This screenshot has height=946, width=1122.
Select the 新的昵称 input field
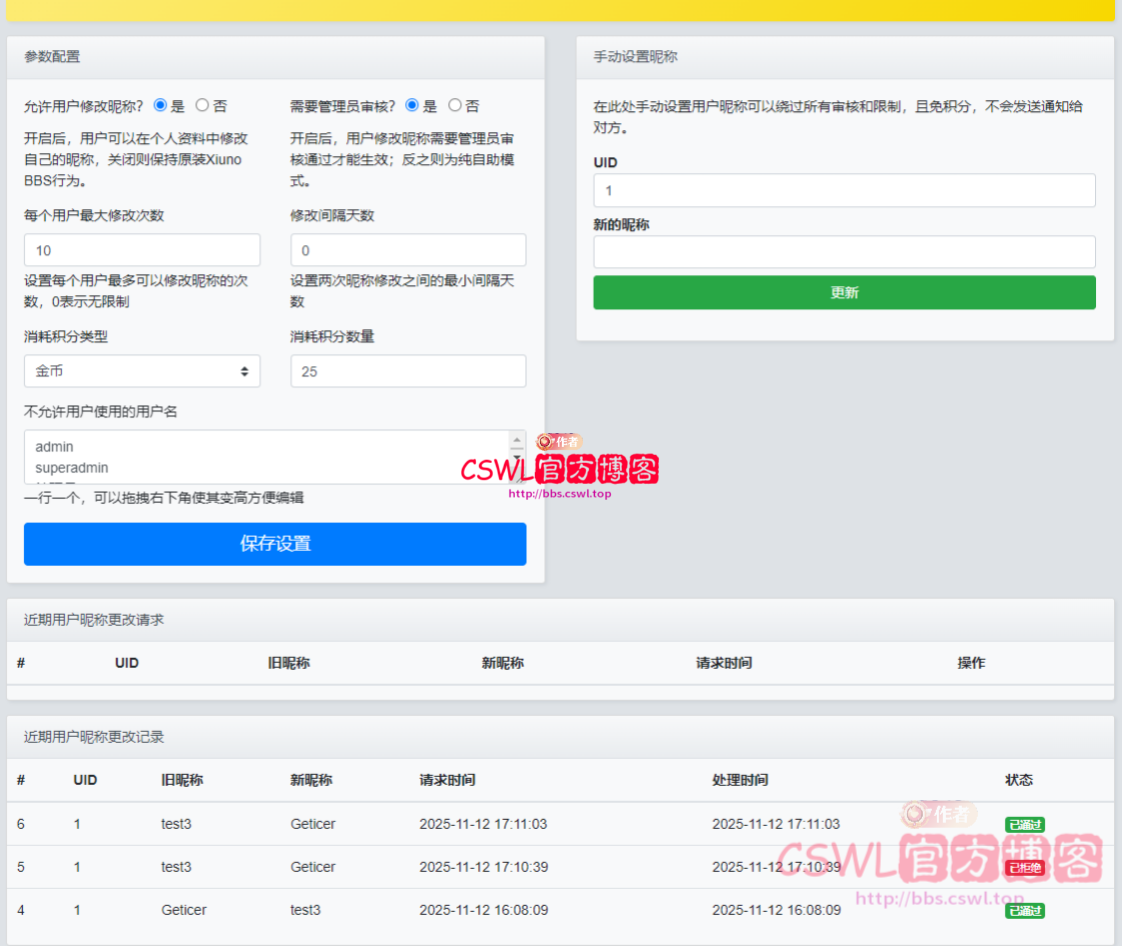tap(845, 252)
